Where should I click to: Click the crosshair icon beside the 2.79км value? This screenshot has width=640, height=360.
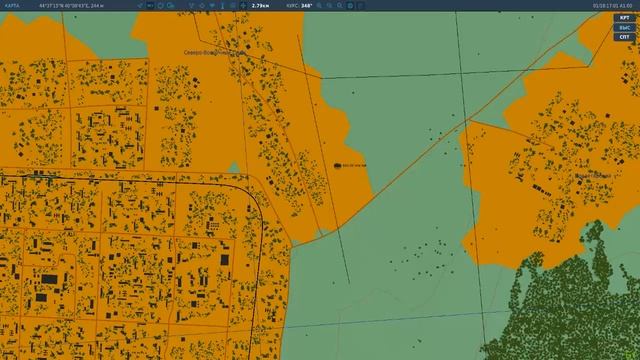click(243, 6)
